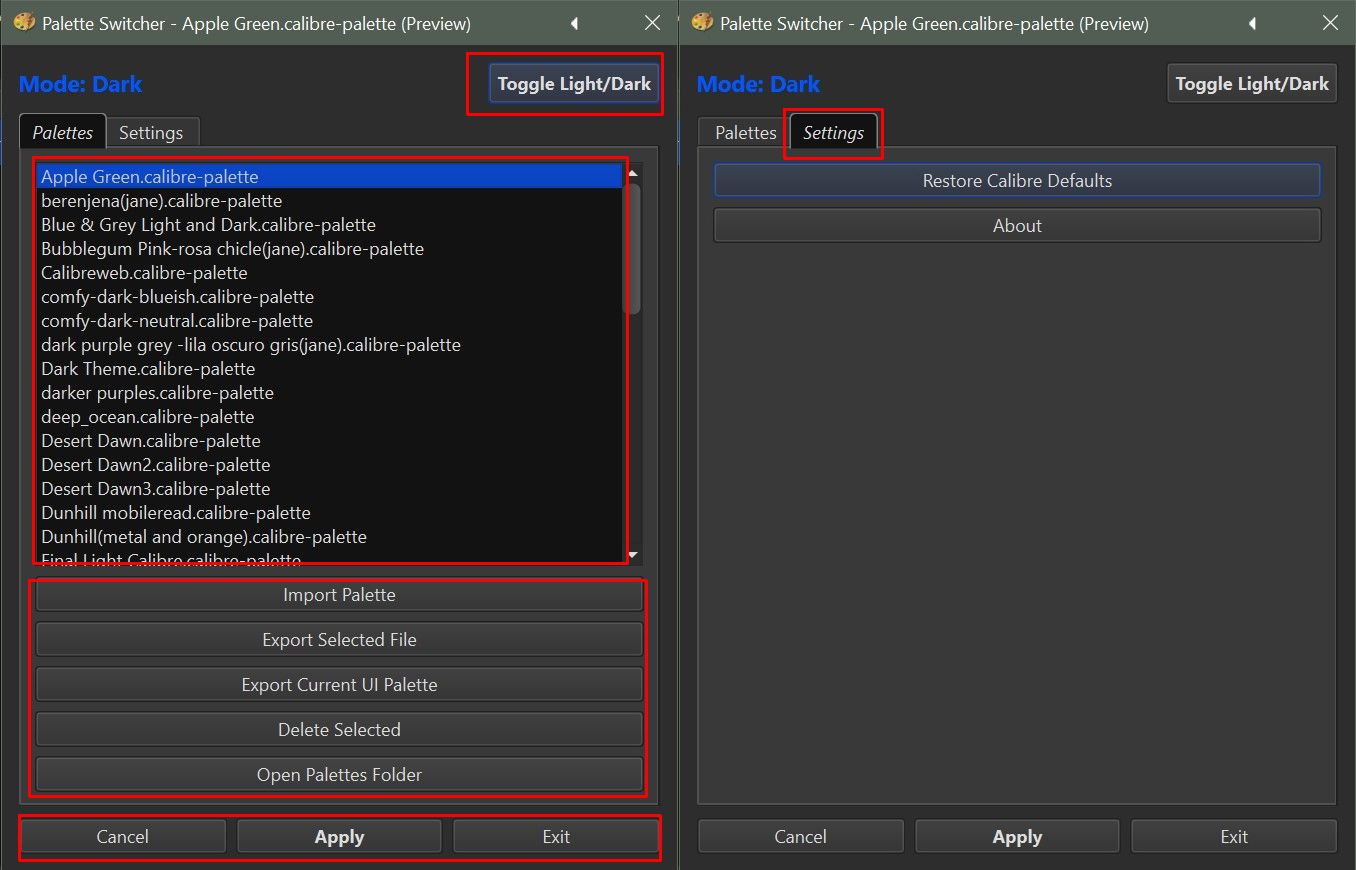Image resolution: width=1356 pixels, height=870 pixels.
Task: Select Calibreweb.calibre-palette entry
Action: click(330, 273)
